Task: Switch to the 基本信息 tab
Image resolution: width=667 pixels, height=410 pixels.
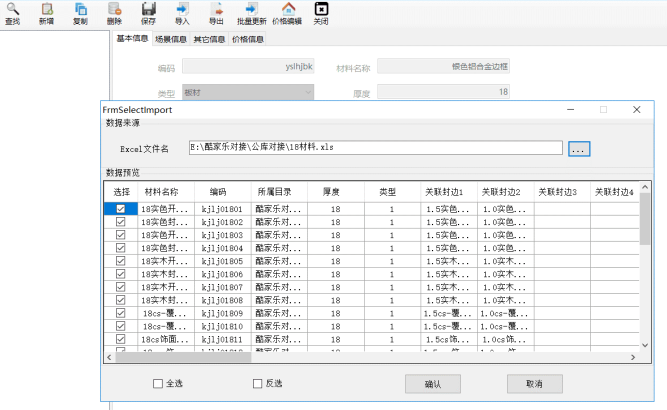Action: pos(132,39)
